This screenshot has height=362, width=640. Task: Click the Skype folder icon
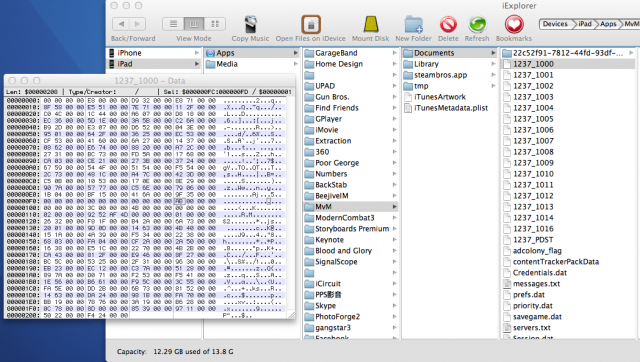pos(309,306)
